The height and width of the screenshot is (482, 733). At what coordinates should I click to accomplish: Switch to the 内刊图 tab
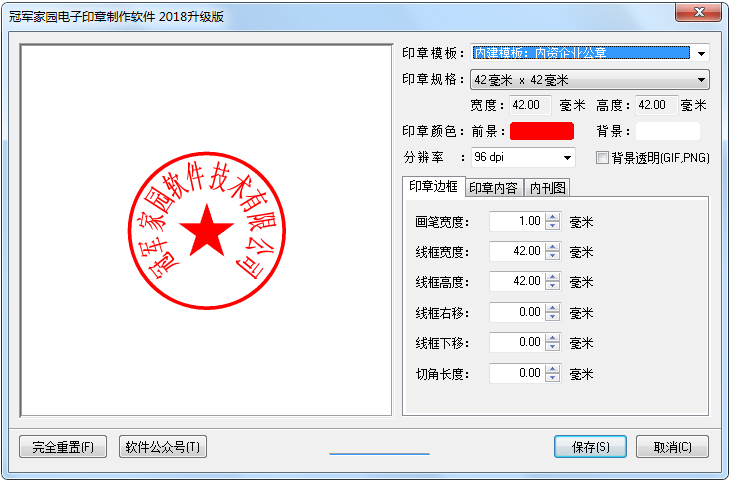pyautogui.click(x=547, y=188)
